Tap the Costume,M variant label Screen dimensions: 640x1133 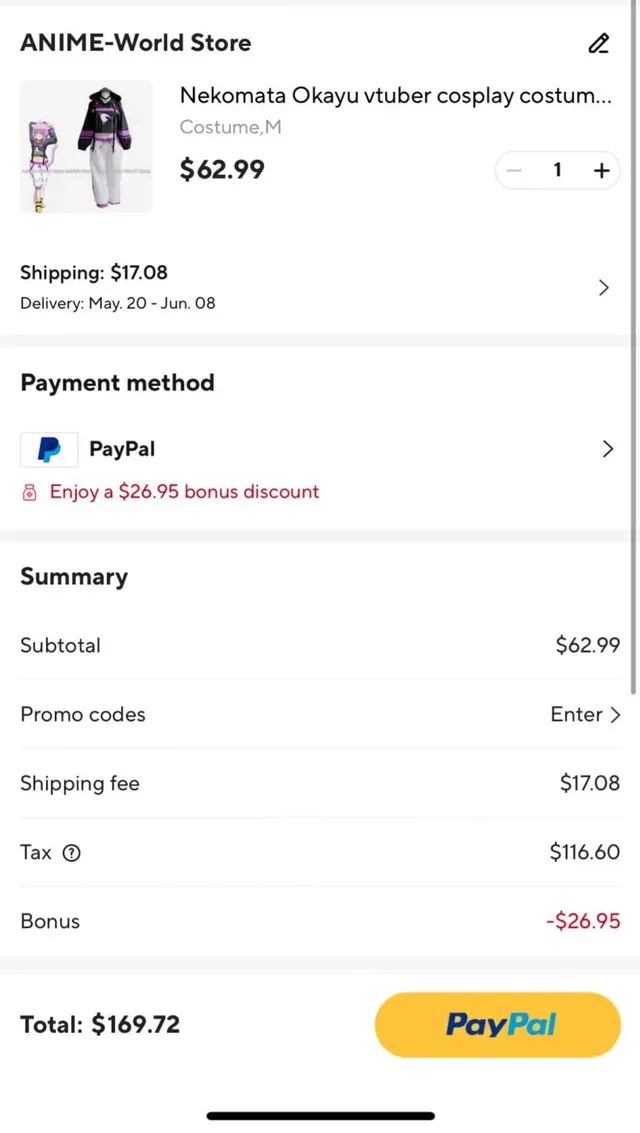[230, 127]
